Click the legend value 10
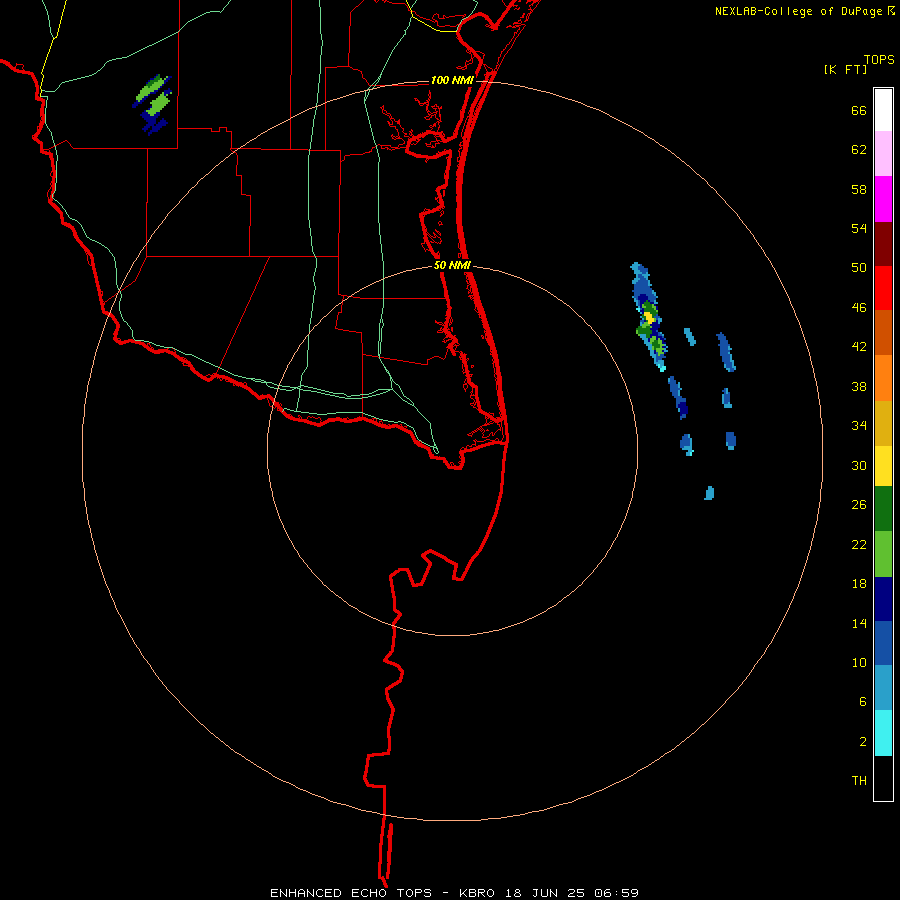The image size is (900, 900). click(859, 662)
